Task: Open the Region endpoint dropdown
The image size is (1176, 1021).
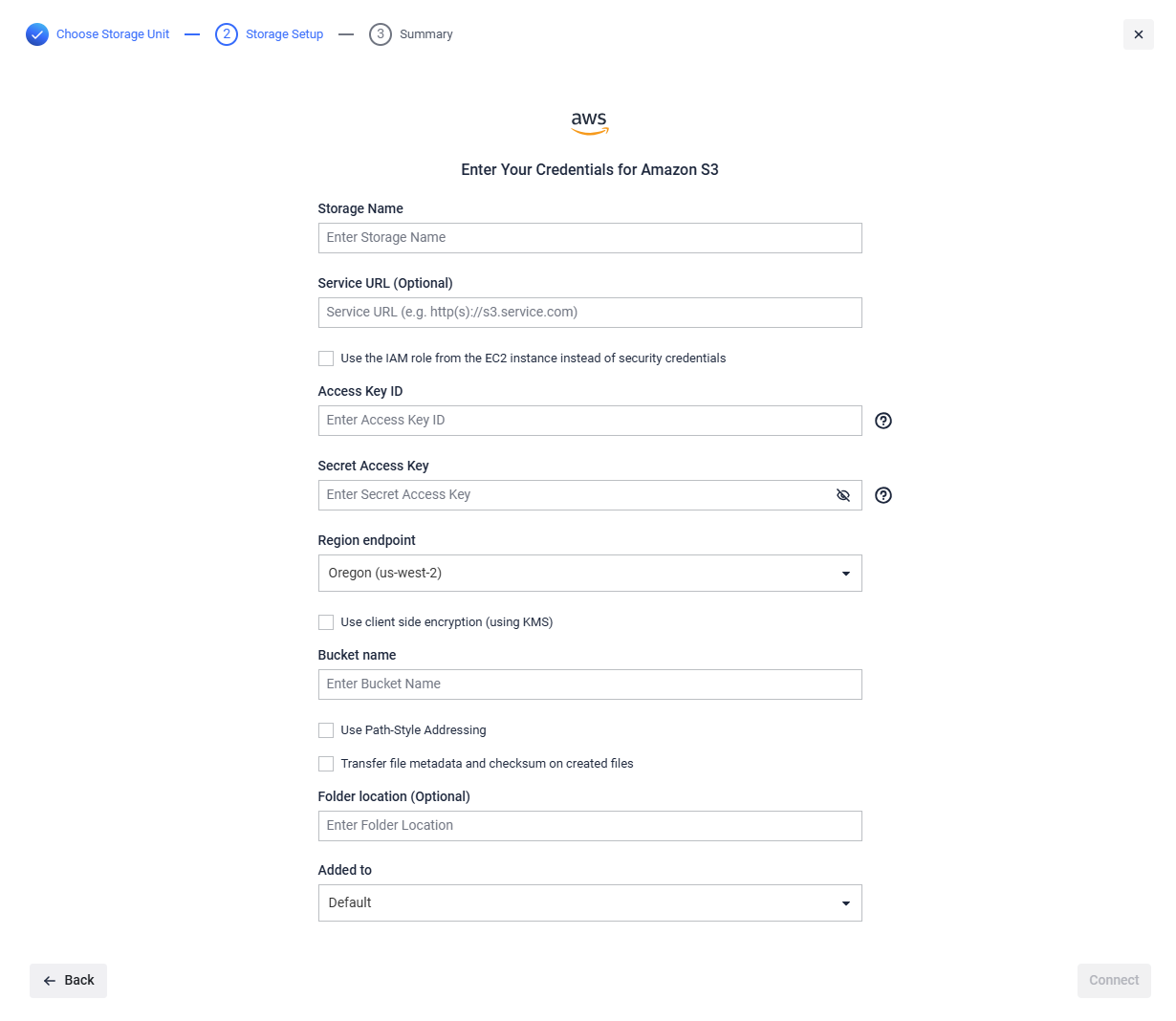Action: 590,574
